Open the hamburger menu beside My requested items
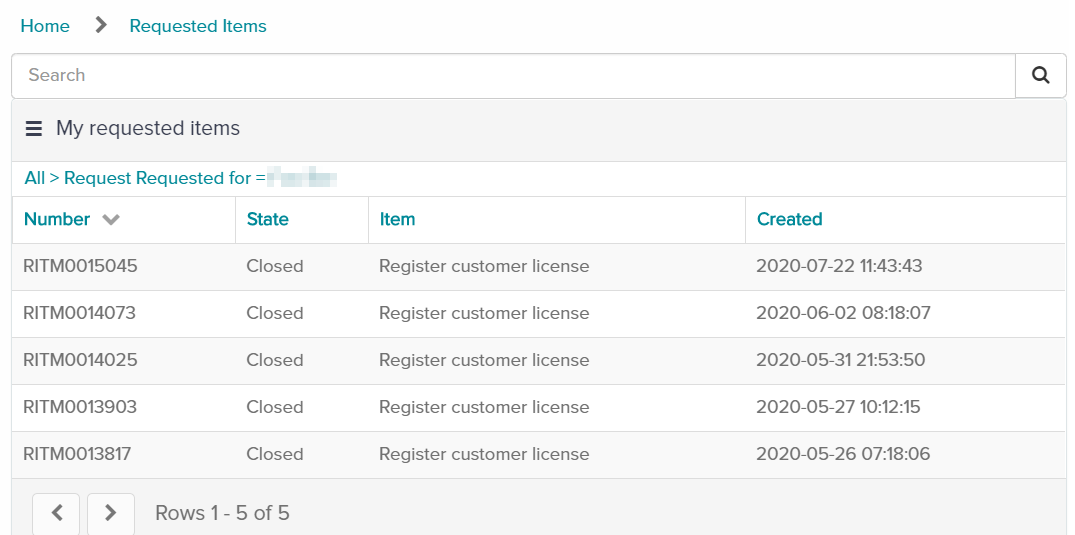Image resolution: width=1075 pixels, height=535 pixels. click(34, 129)
